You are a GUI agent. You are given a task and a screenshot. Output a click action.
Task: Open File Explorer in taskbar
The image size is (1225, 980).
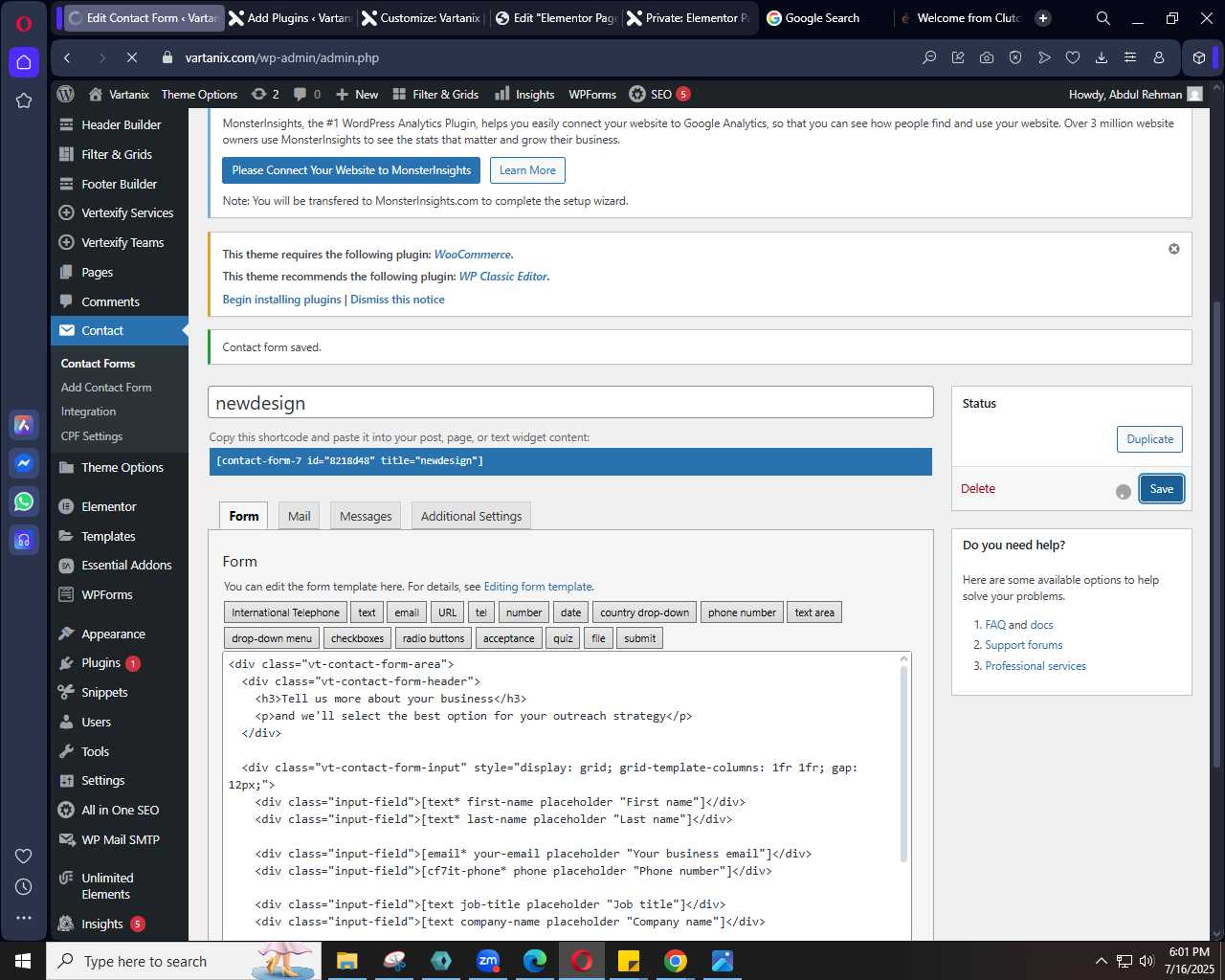tap(347, 961)
